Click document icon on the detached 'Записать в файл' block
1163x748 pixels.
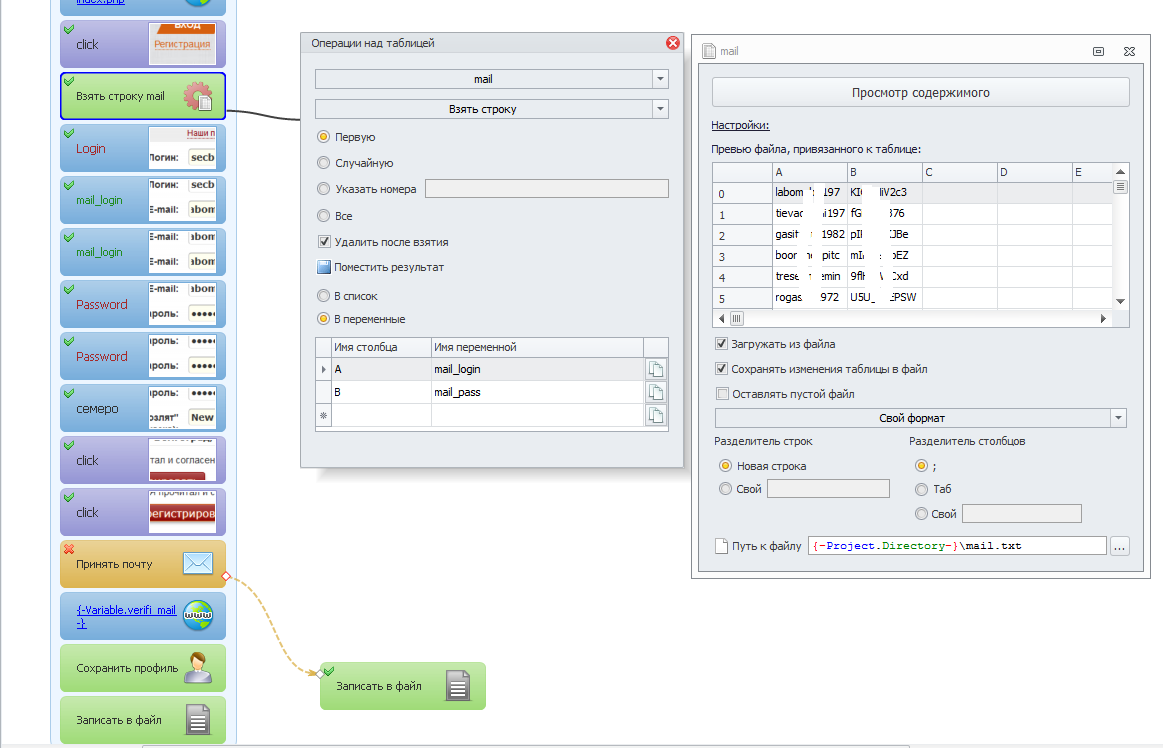tap(457, 686)
